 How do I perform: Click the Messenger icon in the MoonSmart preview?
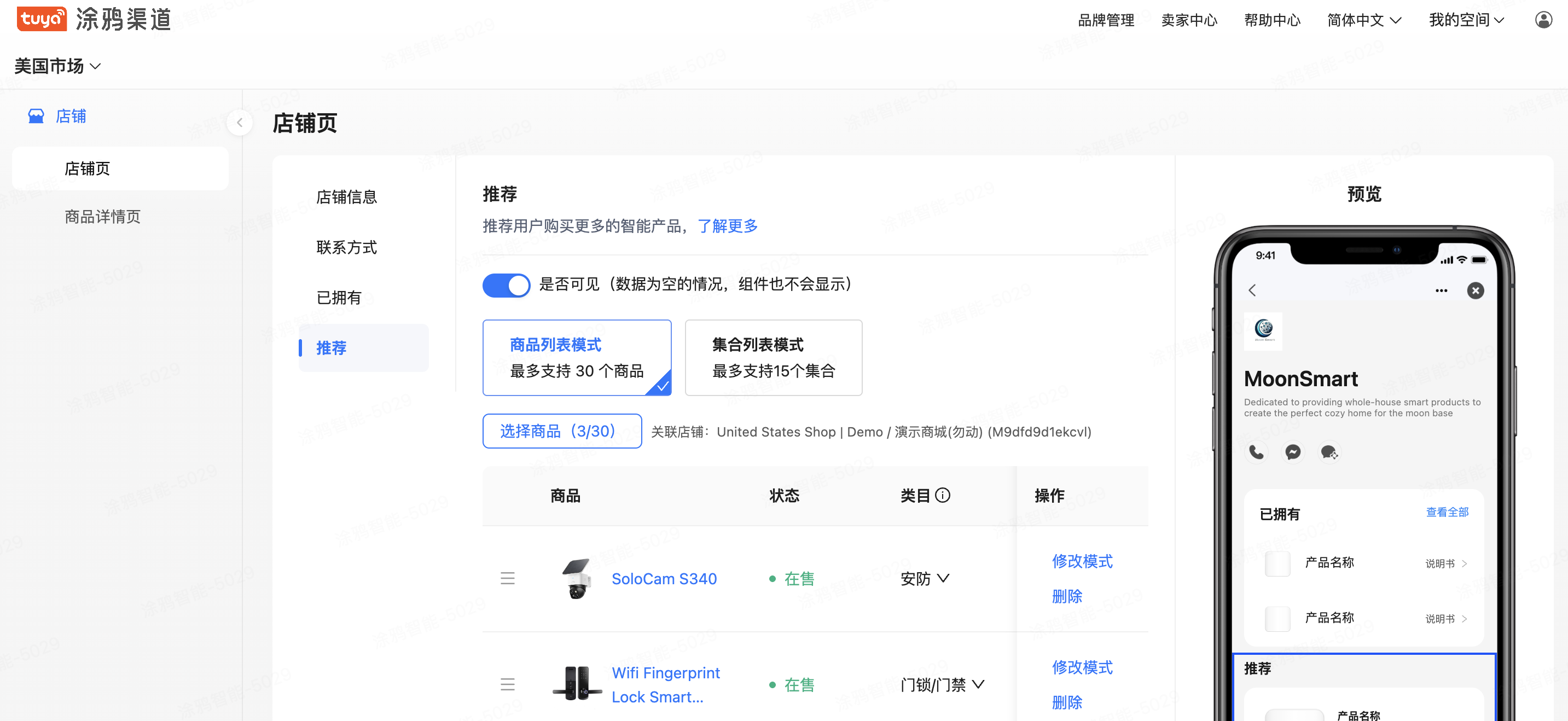tap(1292, 452)
